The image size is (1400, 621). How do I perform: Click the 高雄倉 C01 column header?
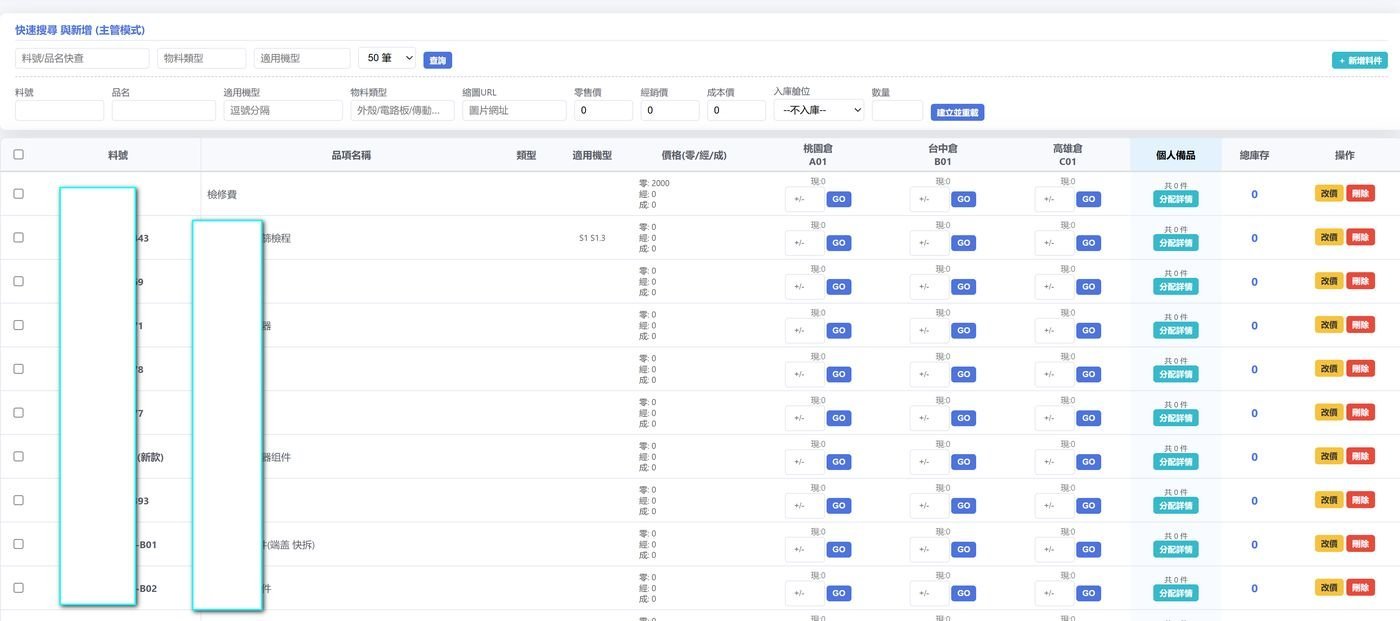point(1068,154)
